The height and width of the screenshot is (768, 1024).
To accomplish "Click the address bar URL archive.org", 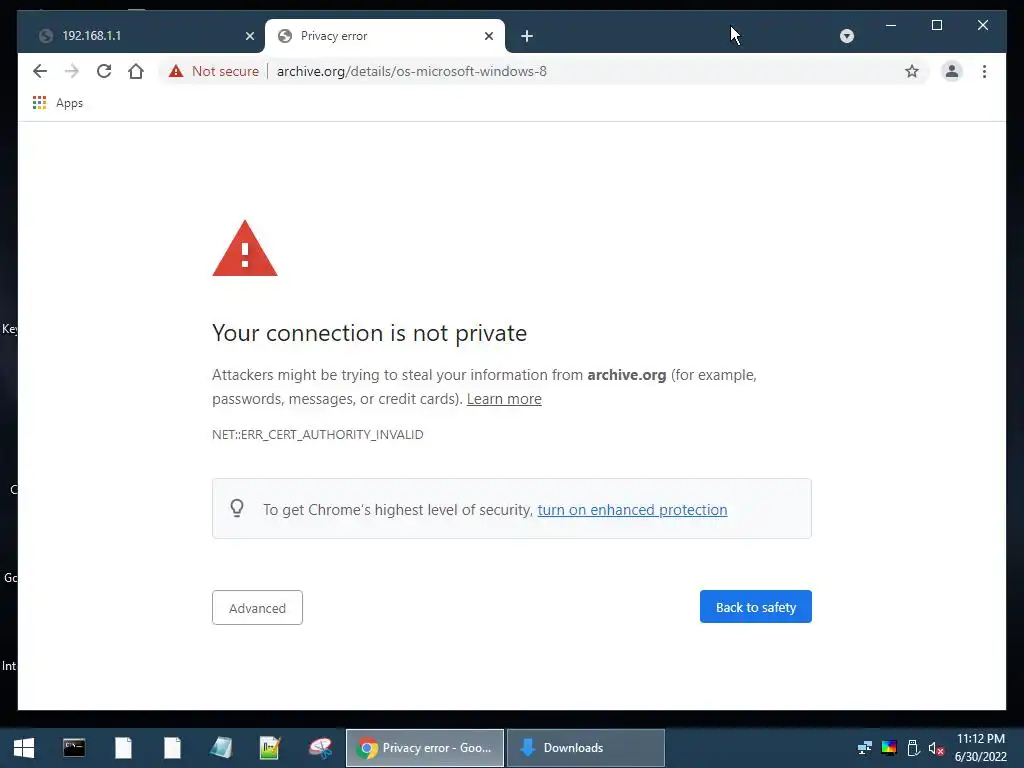I will point(411,71).
